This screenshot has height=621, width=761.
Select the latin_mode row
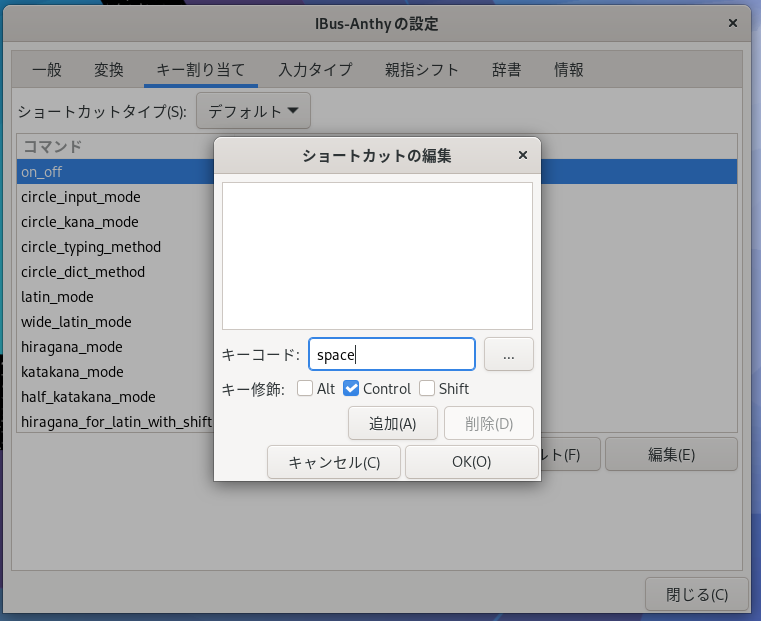(x=116, y=297)
